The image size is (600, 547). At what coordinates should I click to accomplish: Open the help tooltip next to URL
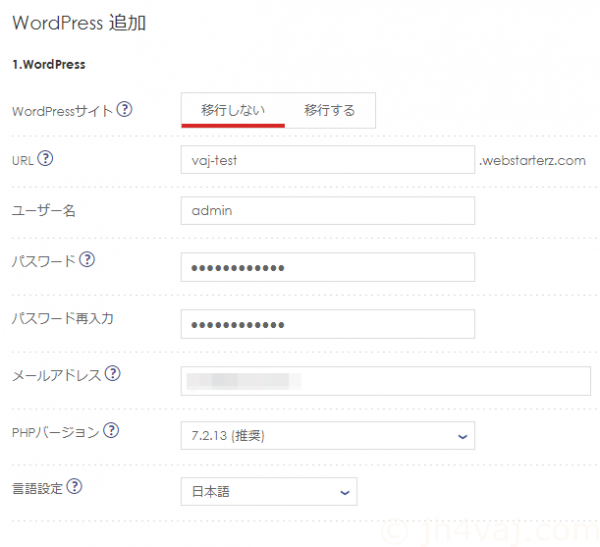(x=45, y=159)
